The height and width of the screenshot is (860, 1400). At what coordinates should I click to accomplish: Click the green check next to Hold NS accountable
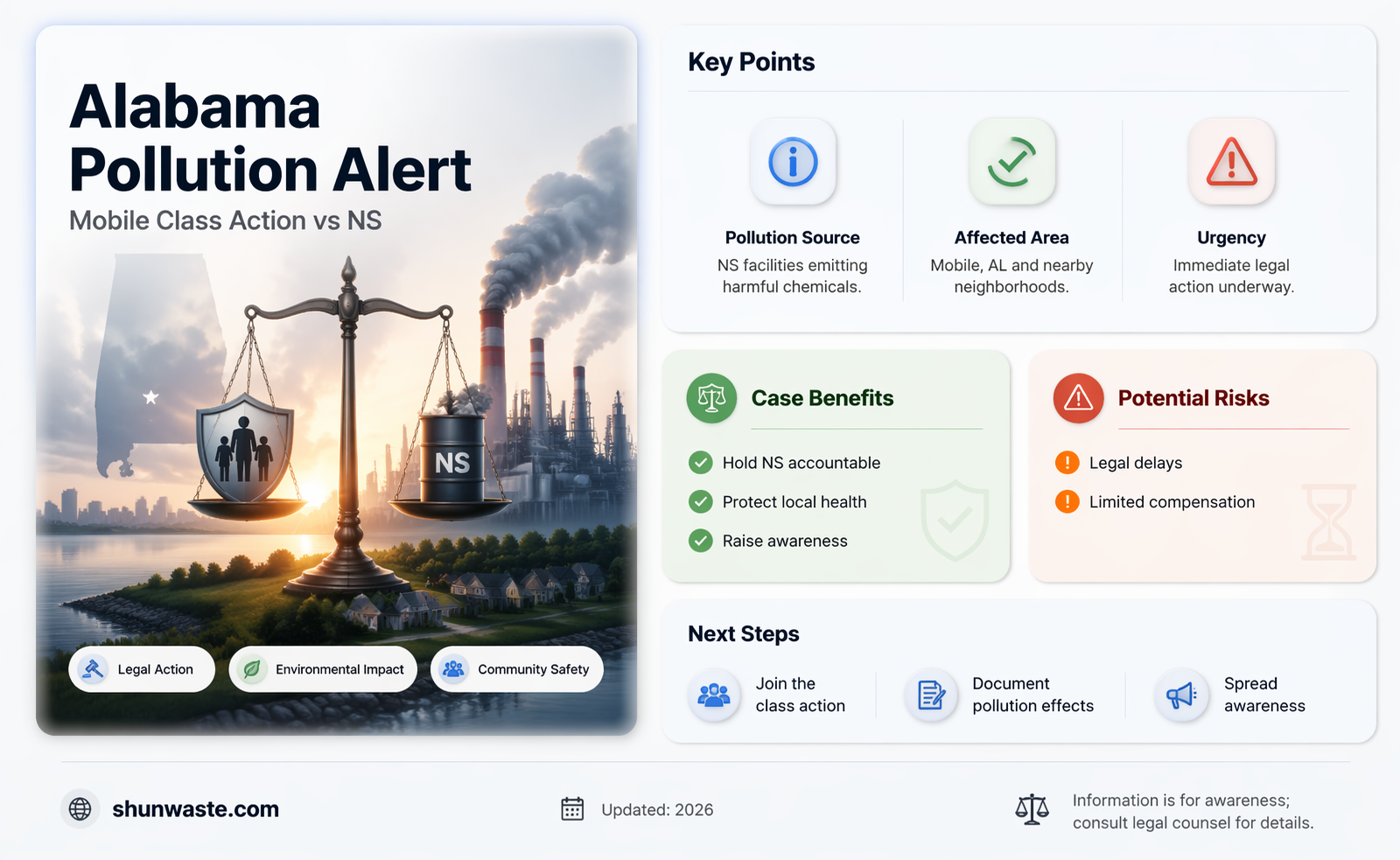(x=700, y=463)
